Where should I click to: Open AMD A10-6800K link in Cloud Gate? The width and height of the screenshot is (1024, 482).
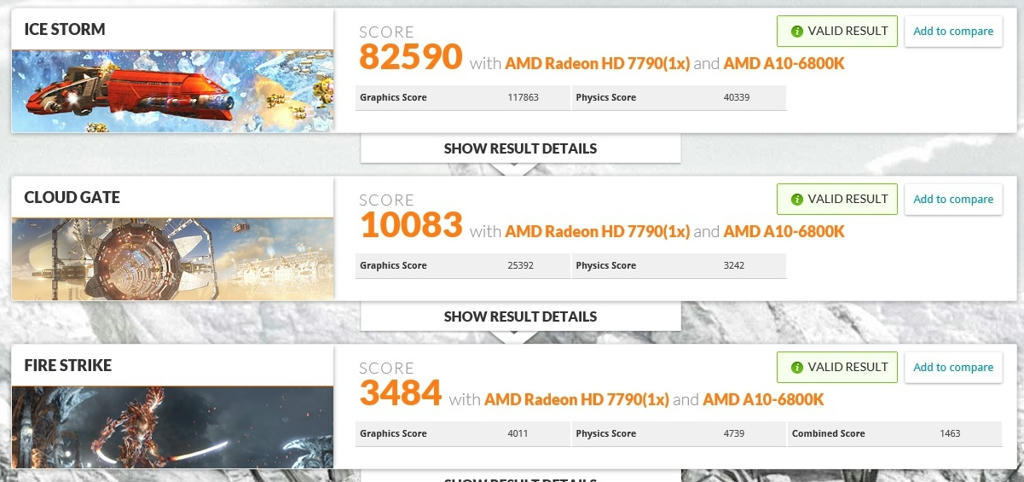[x=784, y=232]
